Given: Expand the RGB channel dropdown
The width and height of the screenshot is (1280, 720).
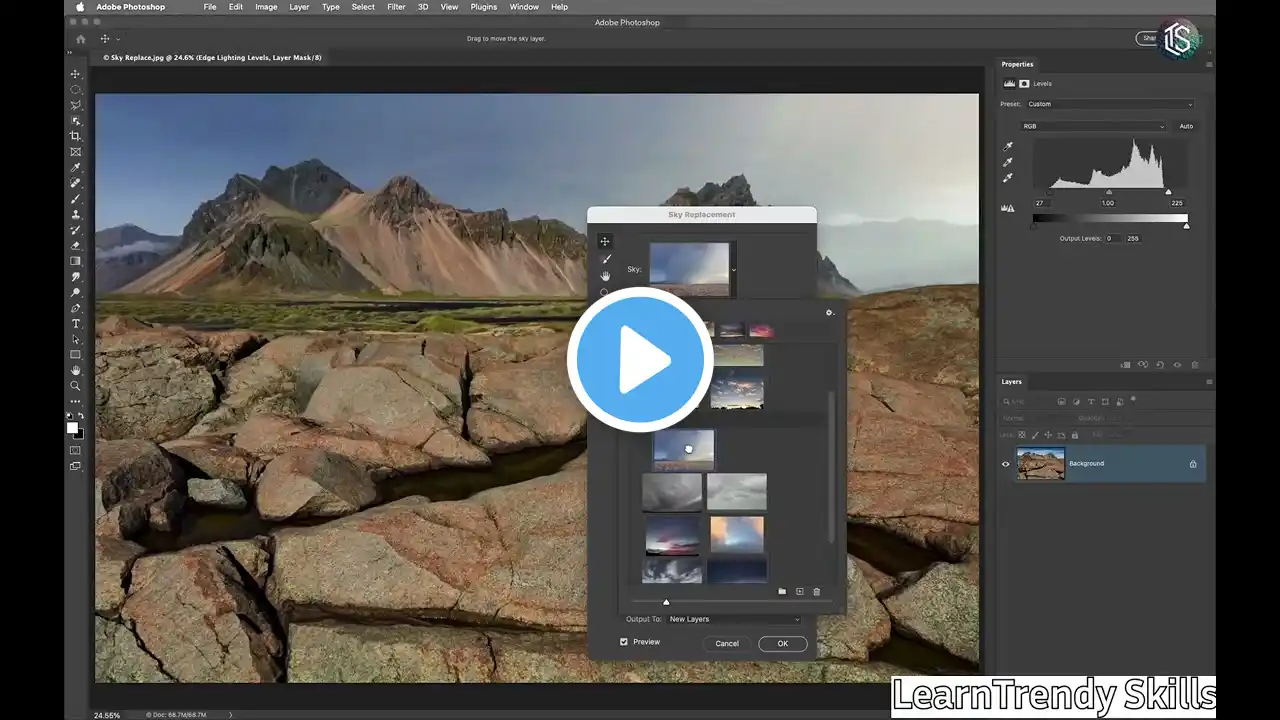Looking at the screenshot, I should click(1092, 126).
